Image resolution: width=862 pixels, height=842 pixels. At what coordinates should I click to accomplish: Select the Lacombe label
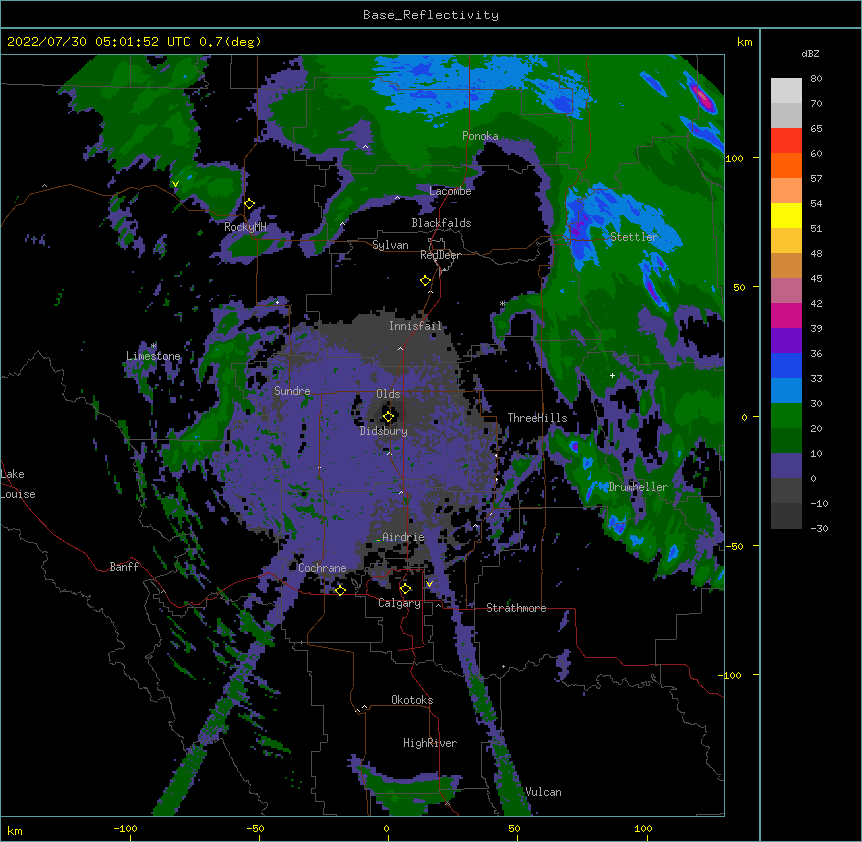coord(450,191)
